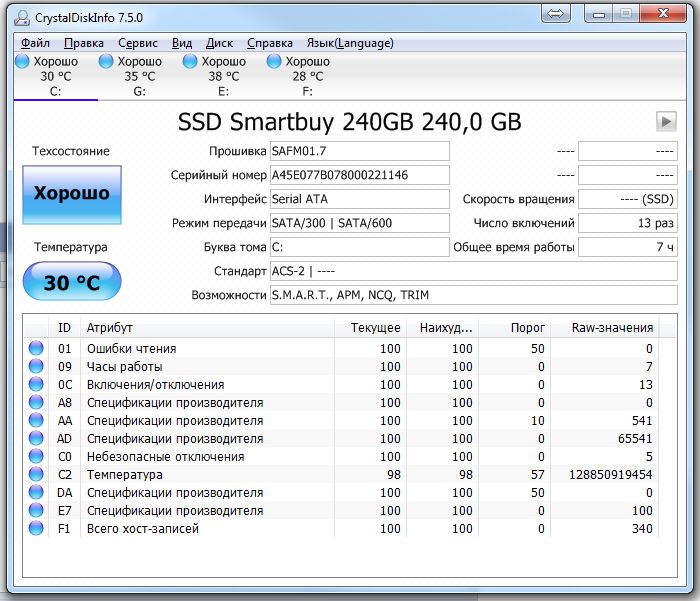Viewport: 700px width, 601px height.
Task: Select the Включения/отключения attribute text
Action: point(155,385)
